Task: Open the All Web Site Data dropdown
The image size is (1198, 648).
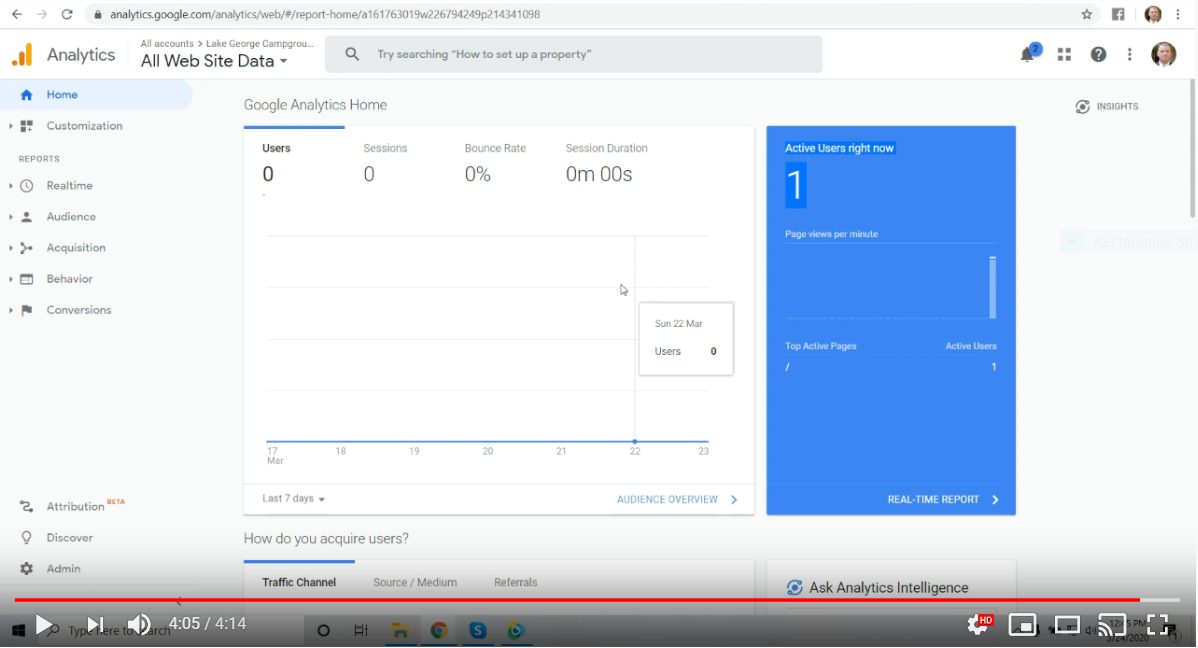Action: pyautogui.click(x=214, y=61)
